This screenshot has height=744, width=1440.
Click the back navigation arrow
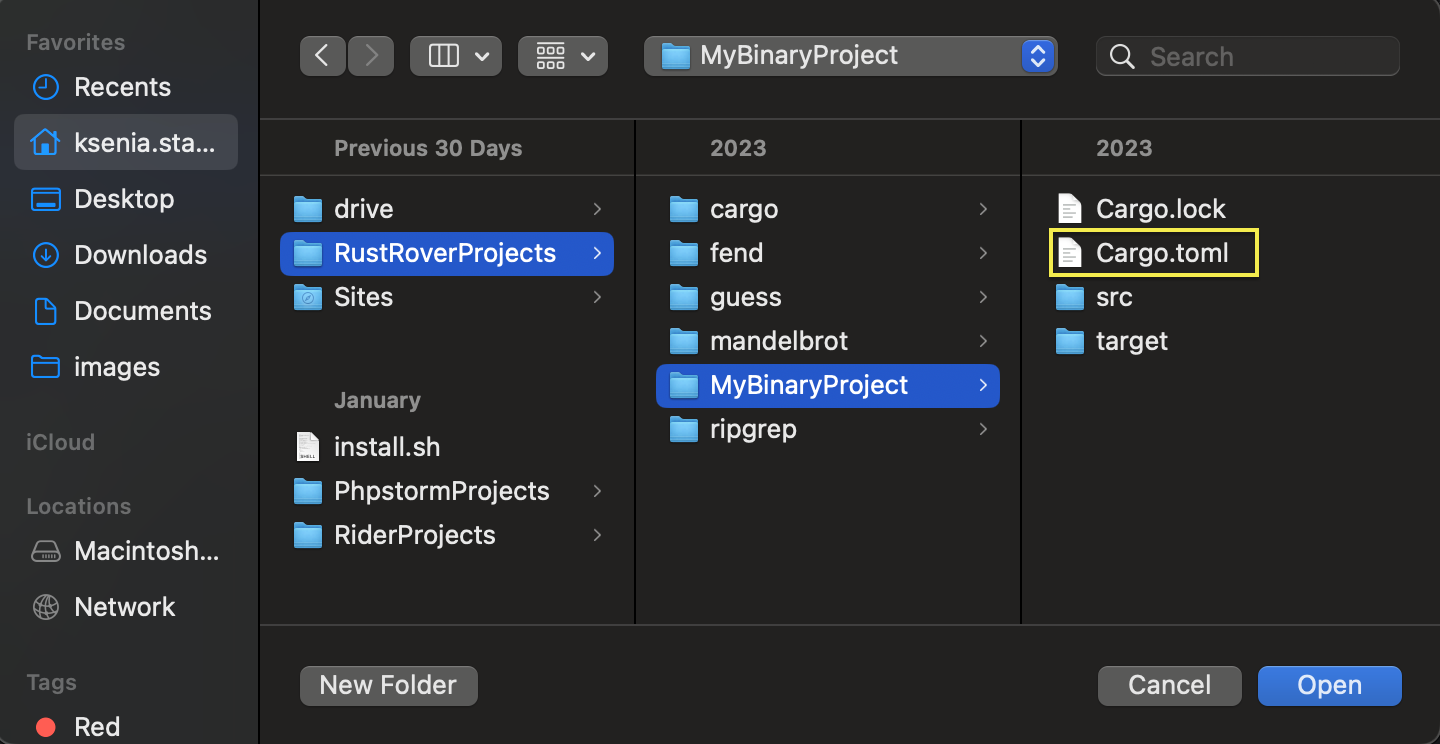[322, 55]
